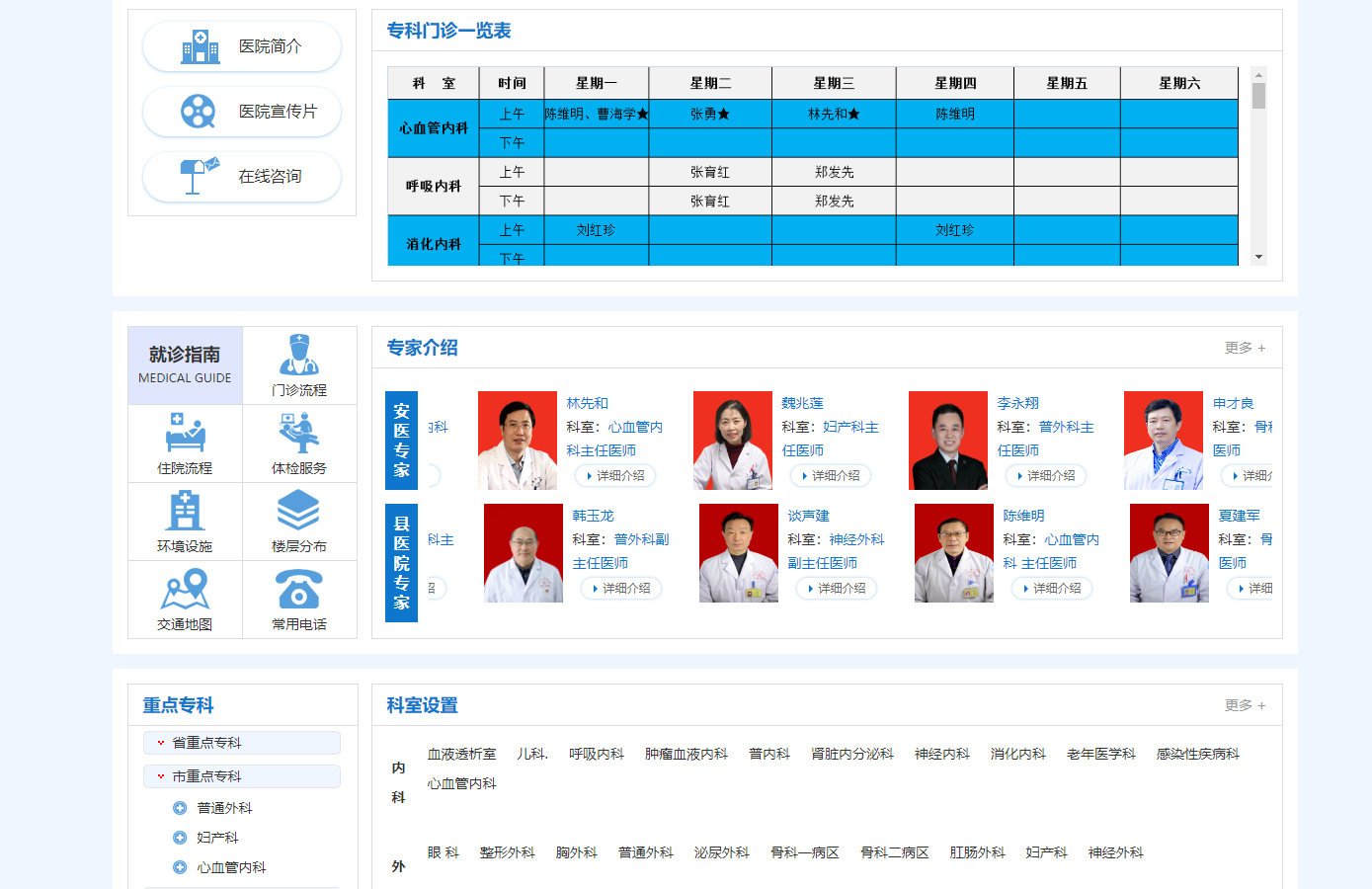Click the 心血管内科 row header in schedule

click(x=434, y=128)
